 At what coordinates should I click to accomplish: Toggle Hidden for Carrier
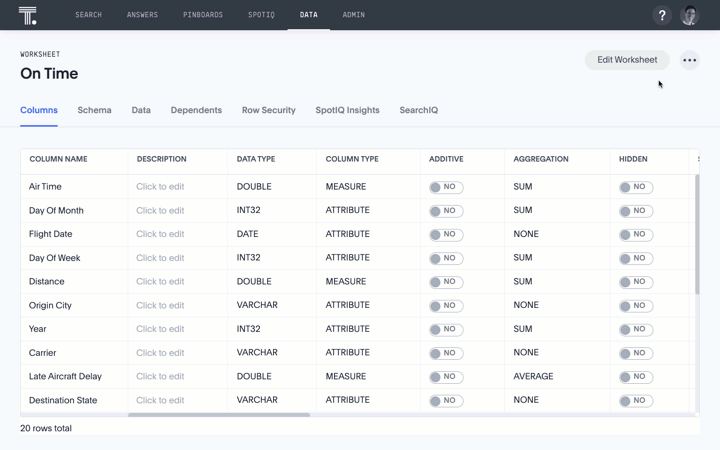pos(636,353)
